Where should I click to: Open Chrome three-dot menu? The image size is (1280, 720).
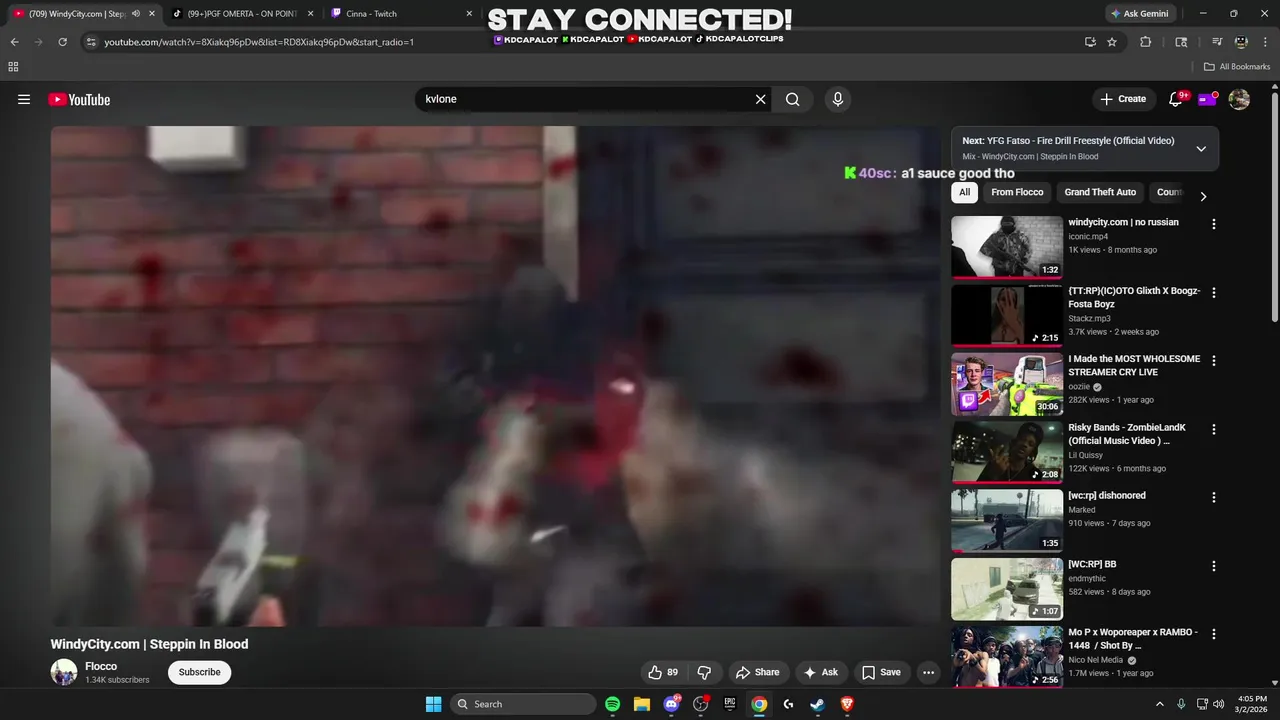click(1265, 42)
